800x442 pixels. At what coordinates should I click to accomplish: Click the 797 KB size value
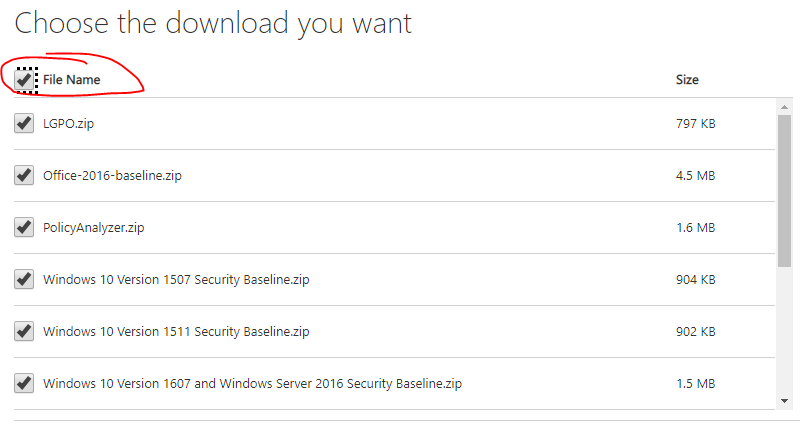click(695, 124)
